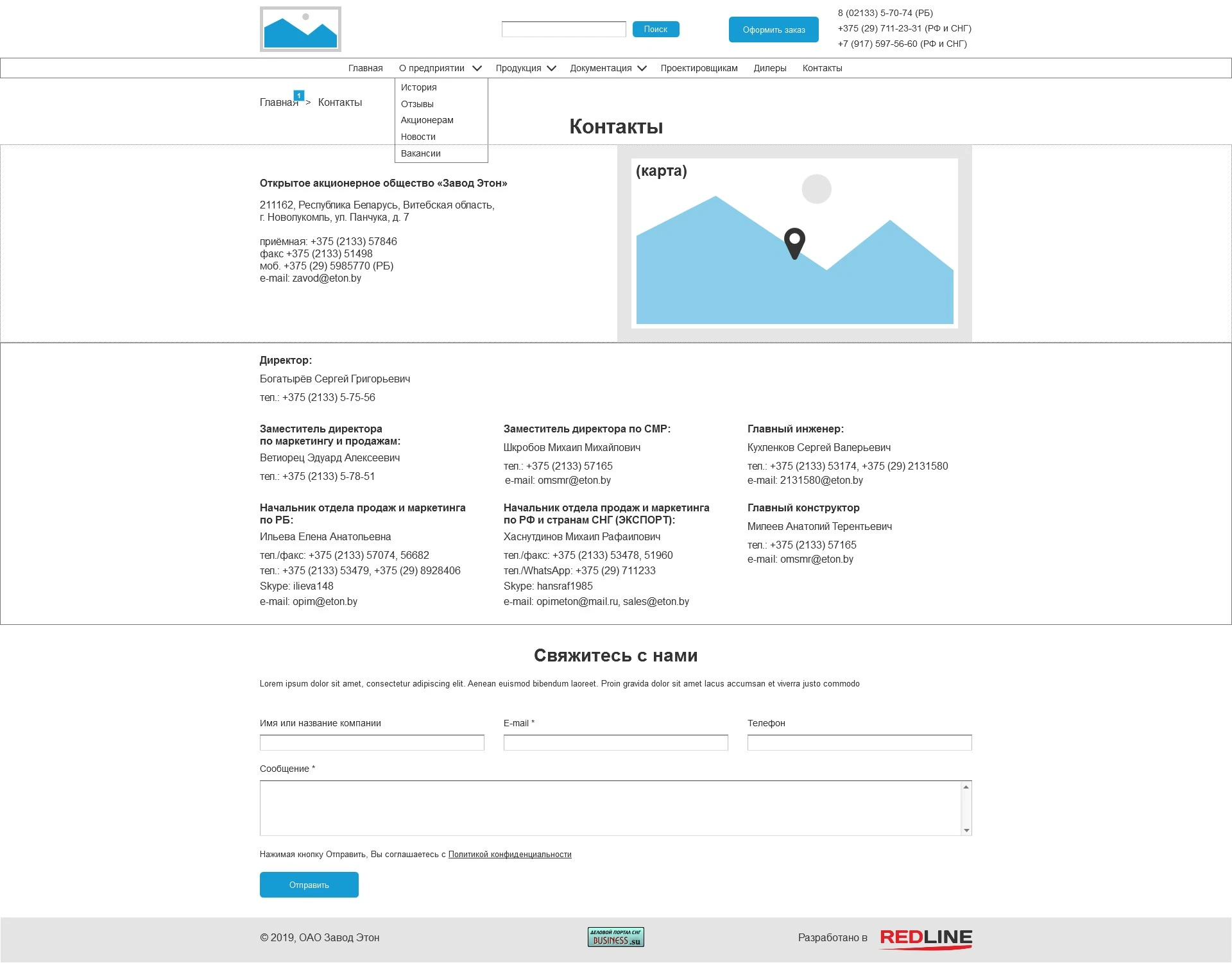
Task: Click the Директор: heading
Action: click(286, 361)
